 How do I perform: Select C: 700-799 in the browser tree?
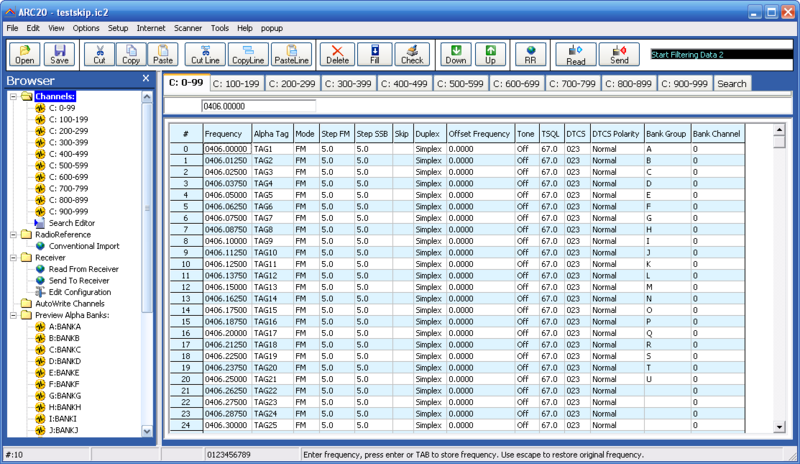tap(68, 189)
